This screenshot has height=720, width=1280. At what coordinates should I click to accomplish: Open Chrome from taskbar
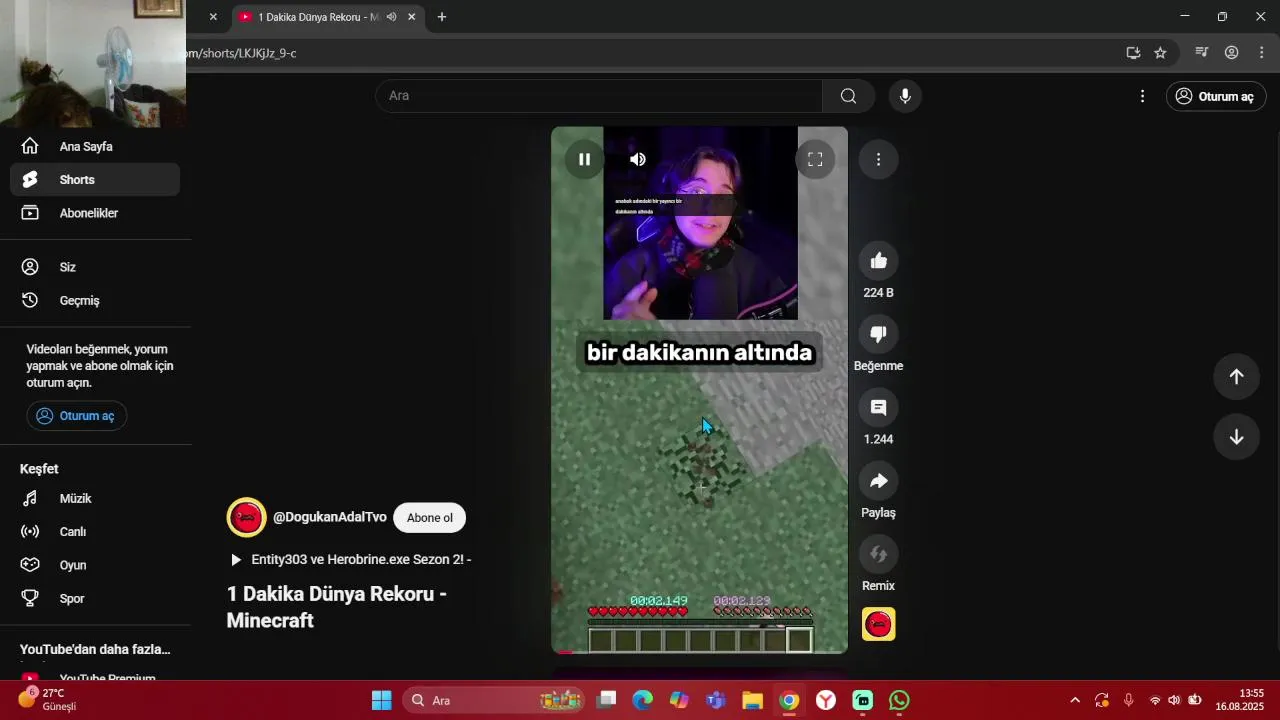pyautogui.click(x=789, y=700)
